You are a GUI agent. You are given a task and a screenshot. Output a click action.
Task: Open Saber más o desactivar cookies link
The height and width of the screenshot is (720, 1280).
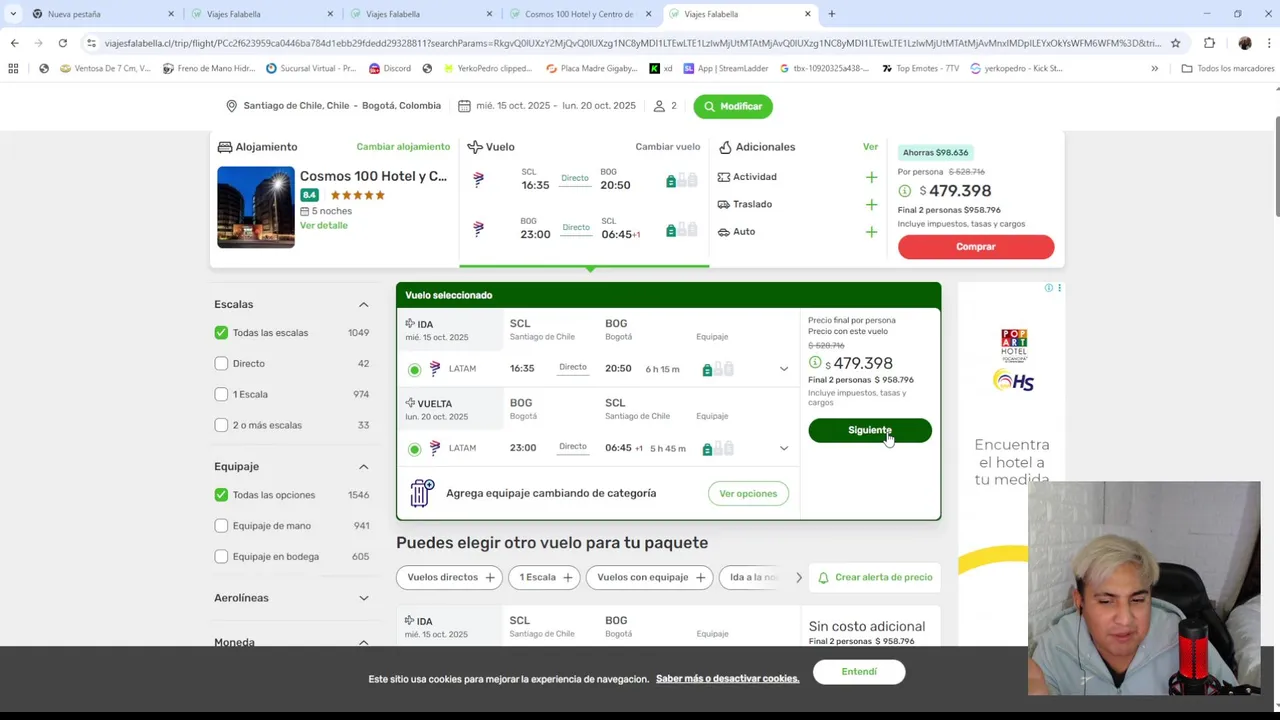point(728,679)
